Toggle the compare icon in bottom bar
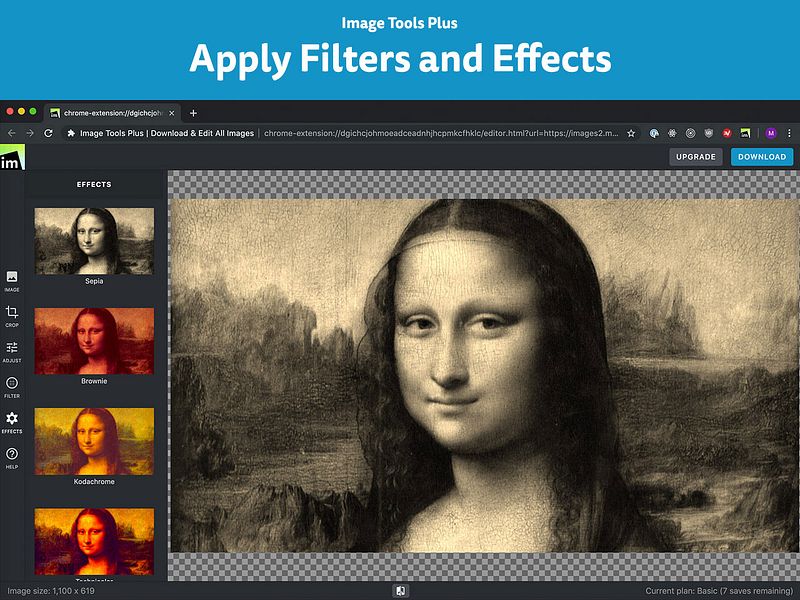This screenshot has width=800, height=600. (x=401, y=591)
